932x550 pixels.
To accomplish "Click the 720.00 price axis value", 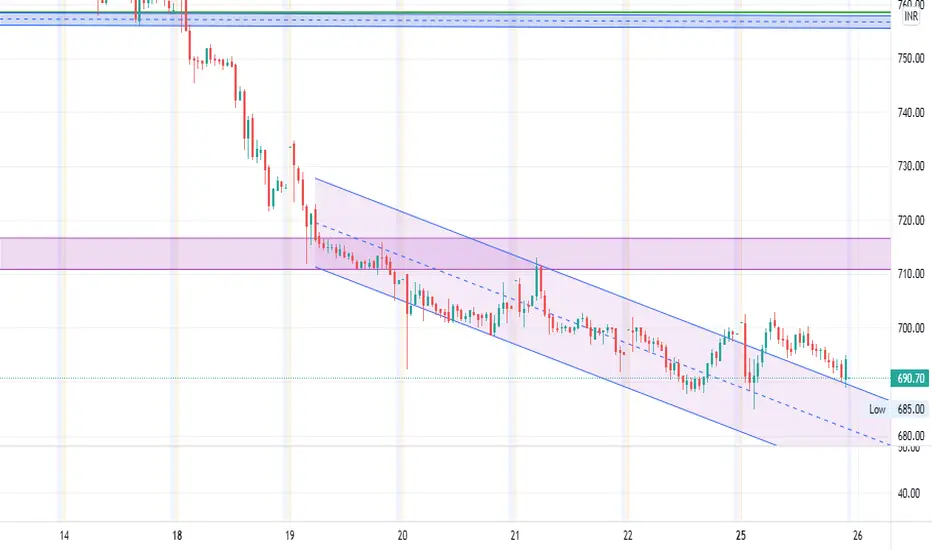I will 911,220.
